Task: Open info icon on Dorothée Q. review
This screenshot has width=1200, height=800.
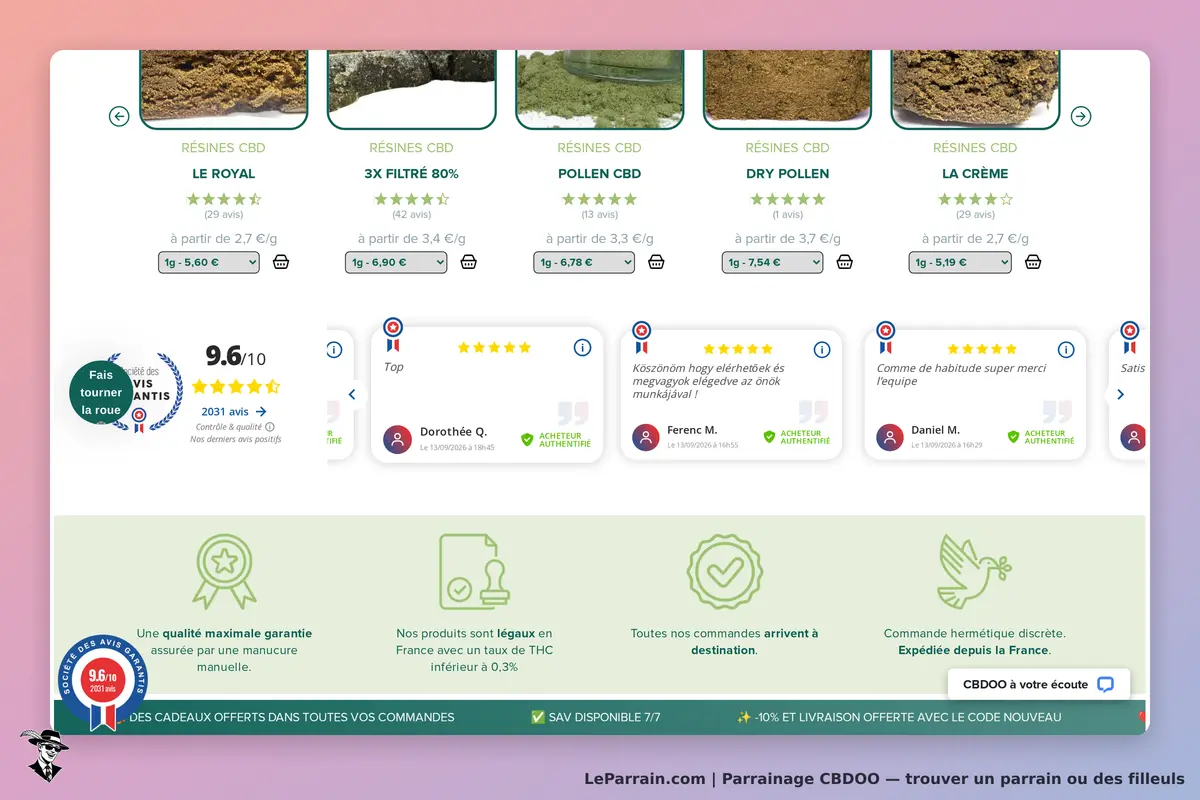Action: pos(582,347)
